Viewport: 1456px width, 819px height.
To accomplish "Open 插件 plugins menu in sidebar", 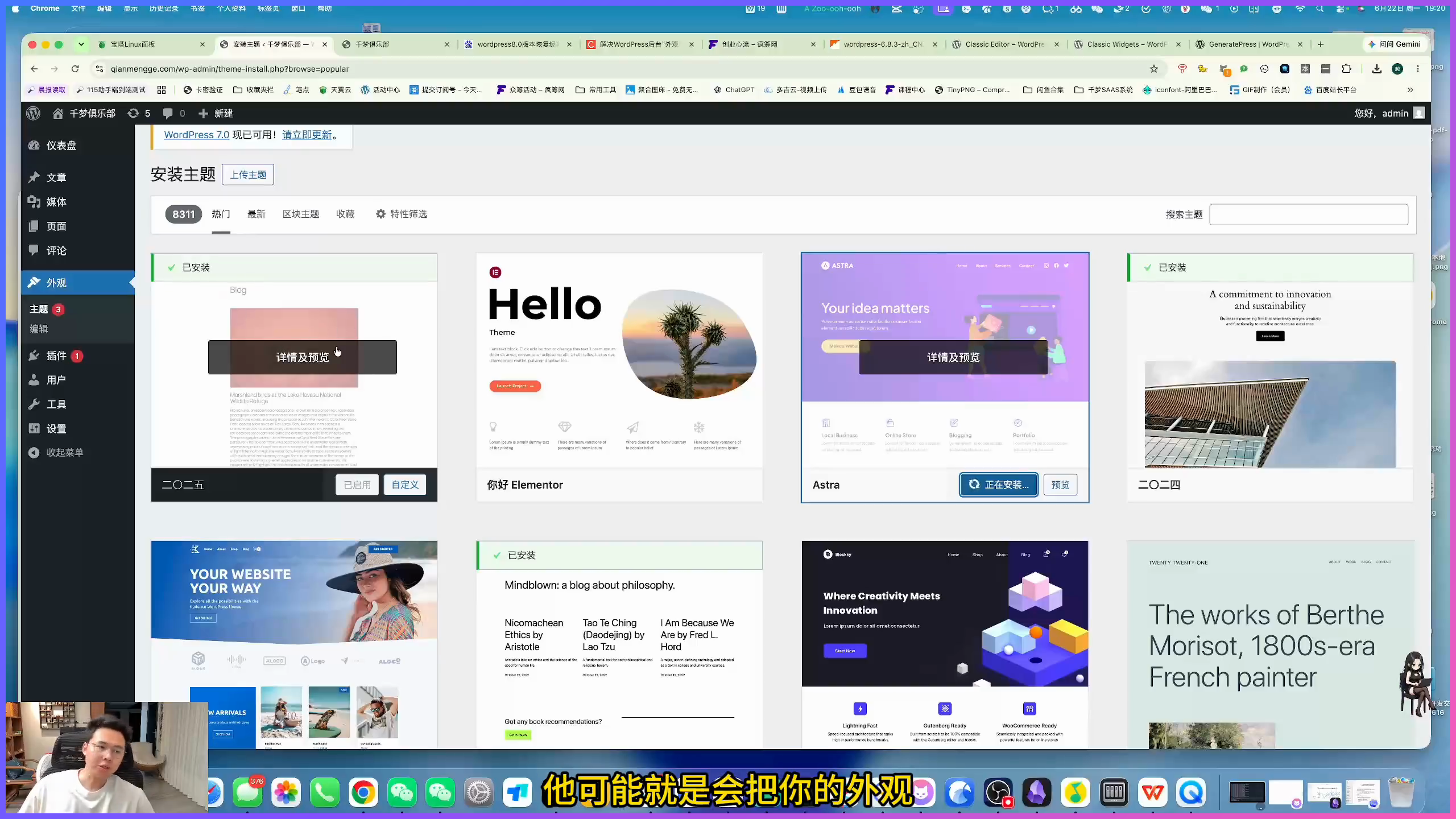I will (x=78, y=356).
